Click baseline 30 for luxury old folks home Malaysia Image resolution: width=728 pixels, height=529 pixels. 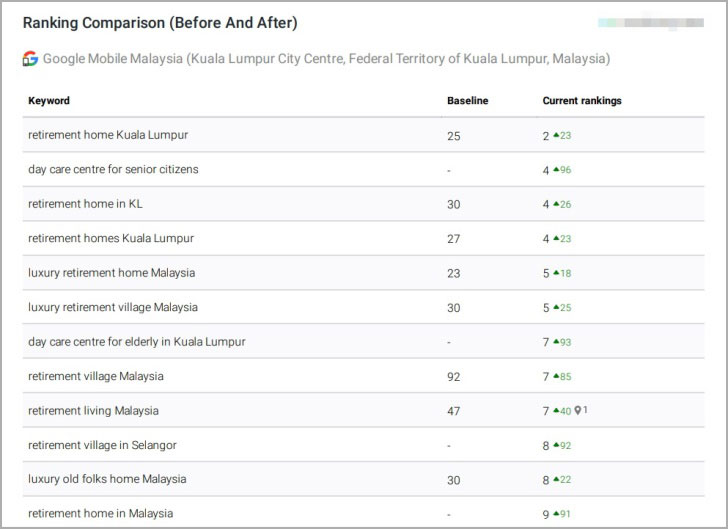coord(454,480)
